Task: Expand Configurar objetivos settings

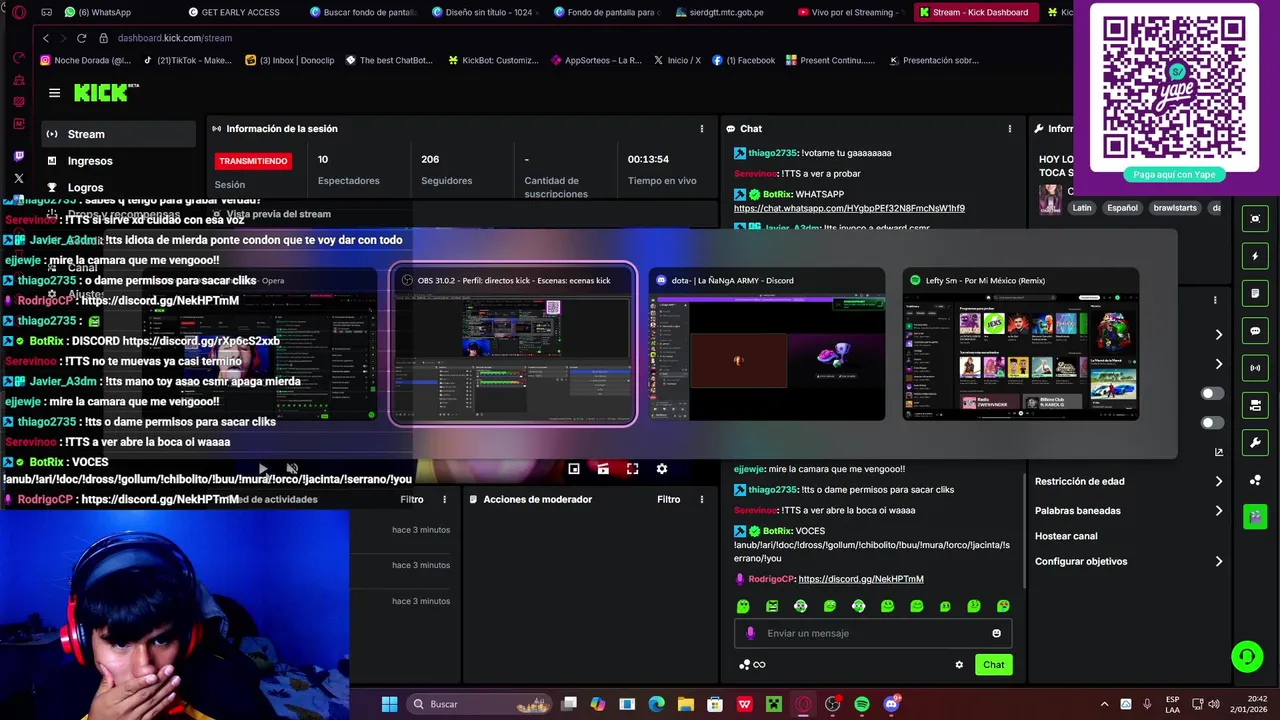Action: (x=1218, y=561)
